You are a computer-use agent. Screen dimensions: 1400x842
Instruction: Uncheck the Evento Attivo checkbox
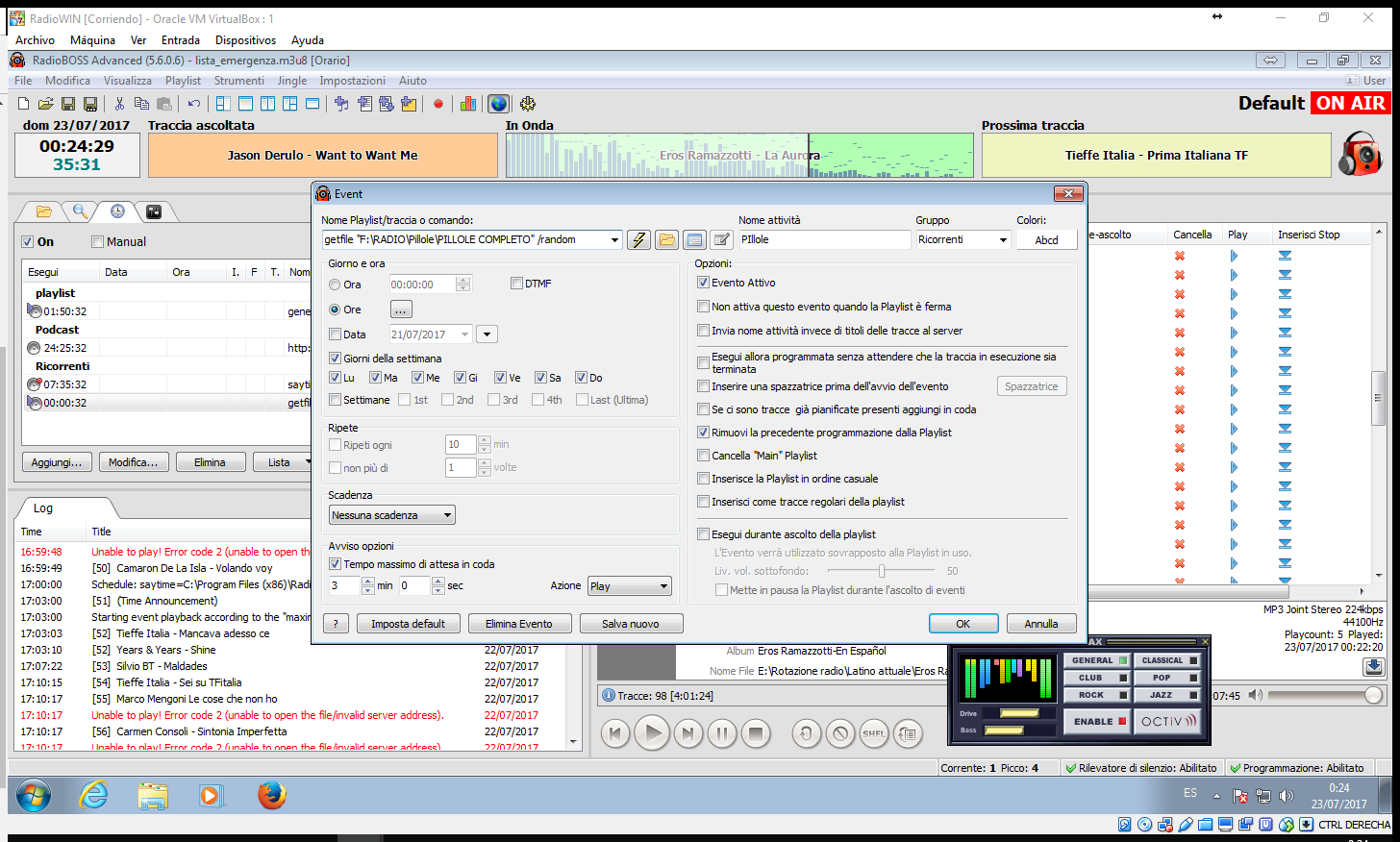point(703,283)
